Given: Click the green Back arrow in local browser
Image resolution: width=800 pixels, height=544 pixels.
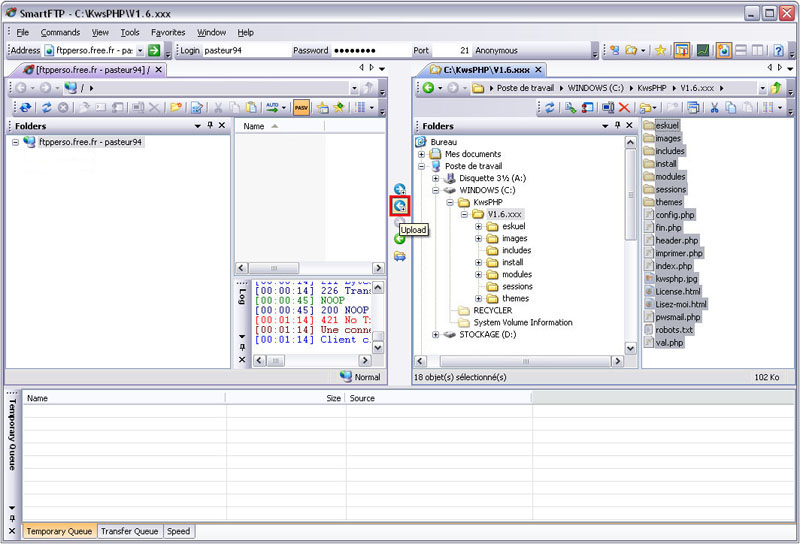Looking at the screenshot, I should click(x=429, y=88).
